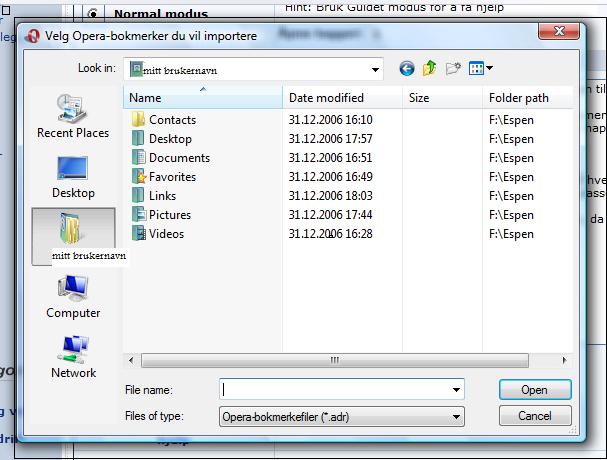This screenshot has height=460, width=607.
Task: Select the Pictures folder icon
Action: pyautogui.click(x=138, y=215)
